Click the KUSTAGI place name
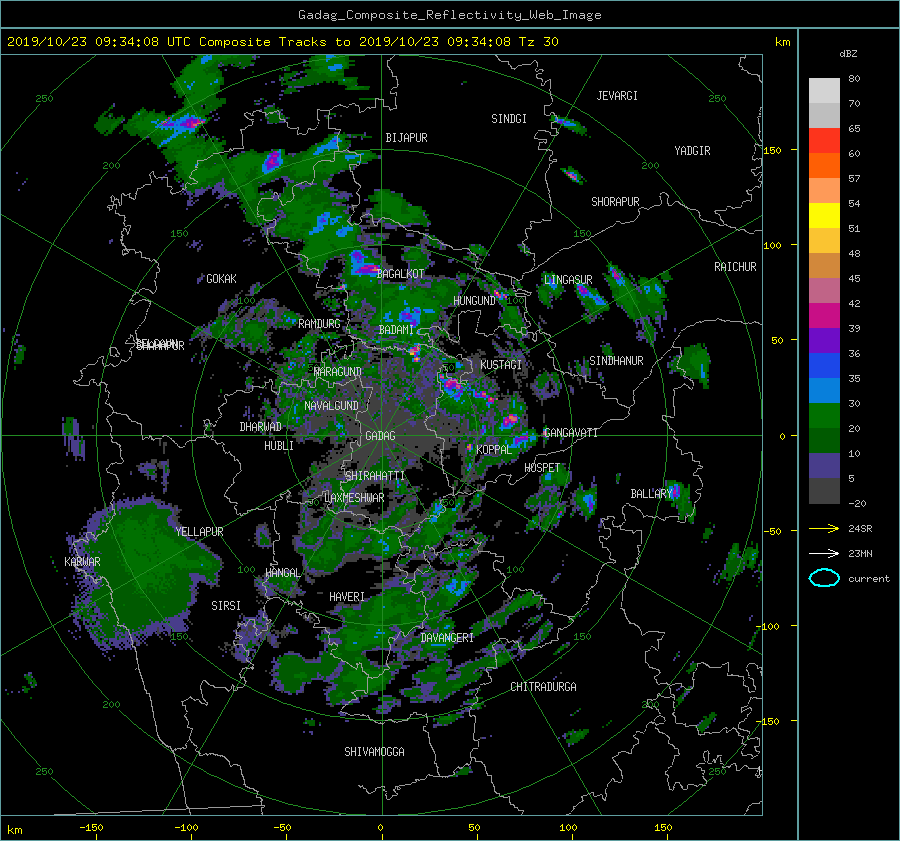 (501, 365)
